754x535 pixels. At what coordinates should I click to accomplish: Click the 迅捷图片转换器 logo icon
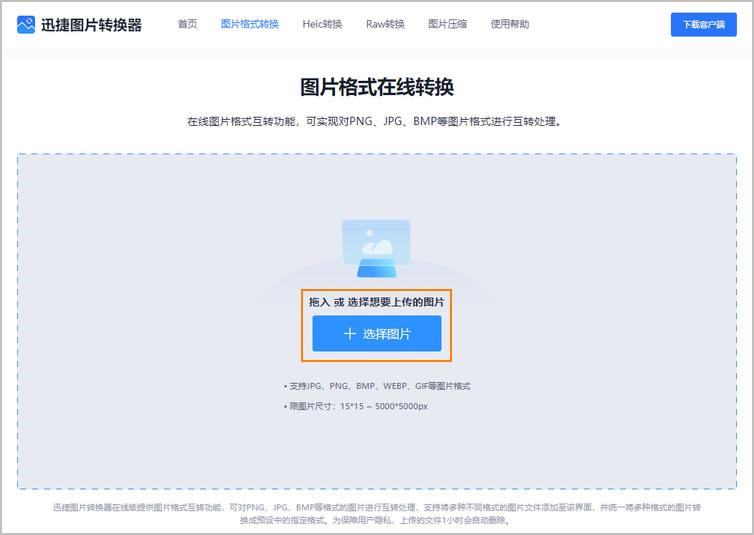[x=26, y=25]
